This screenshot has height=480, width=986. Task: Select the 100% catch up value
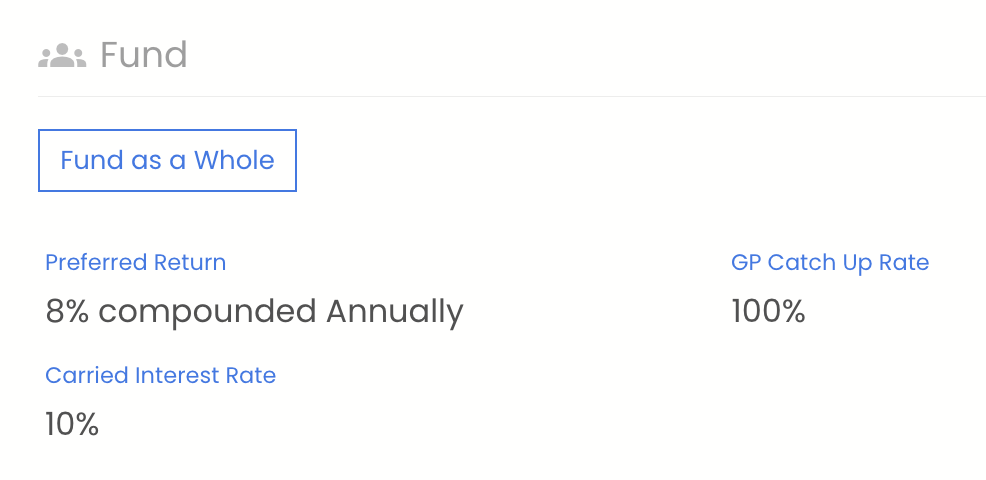768,311
